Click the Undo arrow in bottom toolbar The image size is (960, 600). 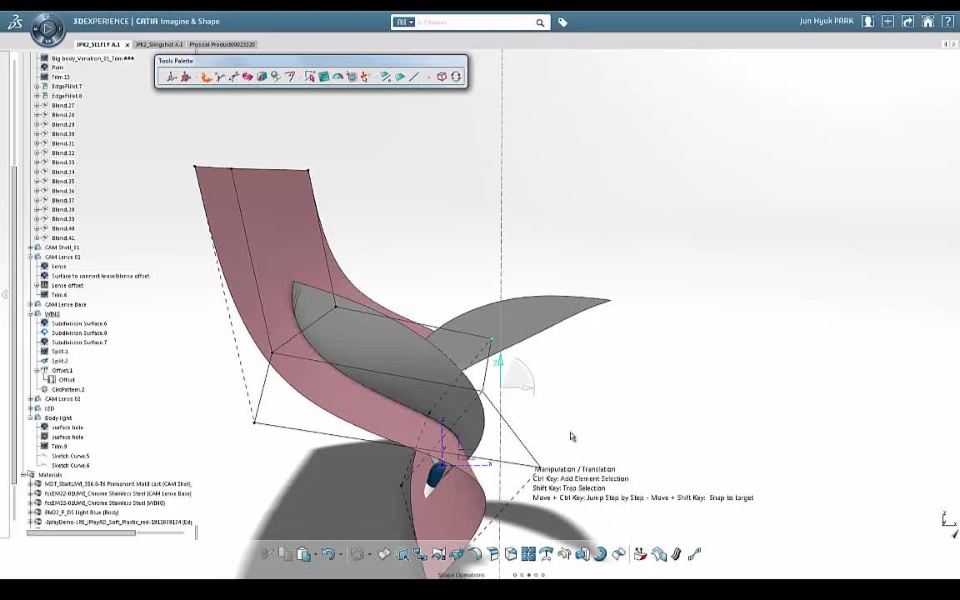click(x=328, y=554)
